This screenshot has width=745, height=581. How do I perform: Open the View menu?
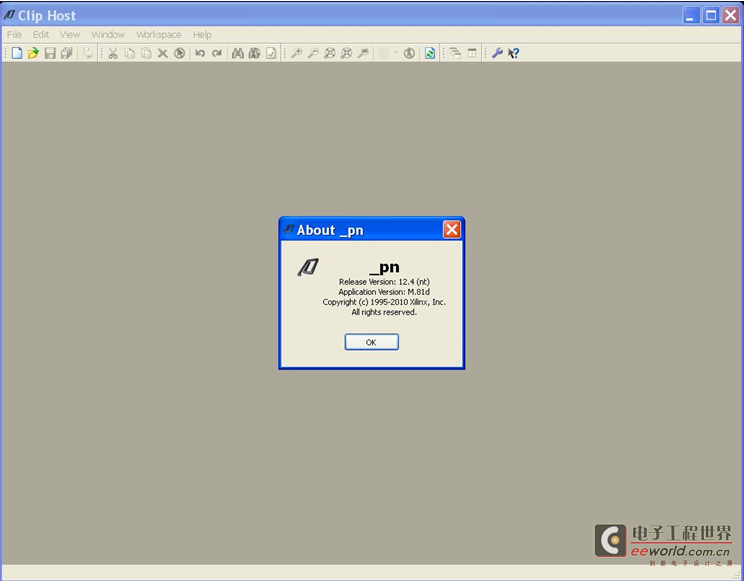tap(70, 35)
